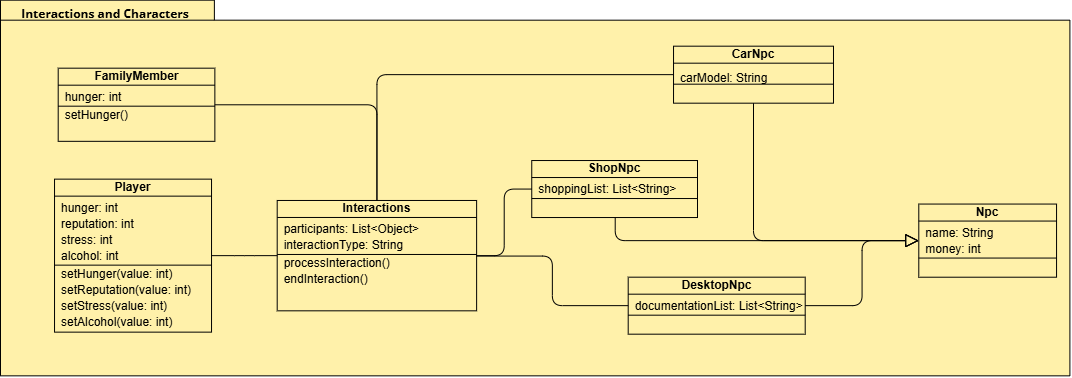Select the DesktopNpc class title

coord(716,284)
